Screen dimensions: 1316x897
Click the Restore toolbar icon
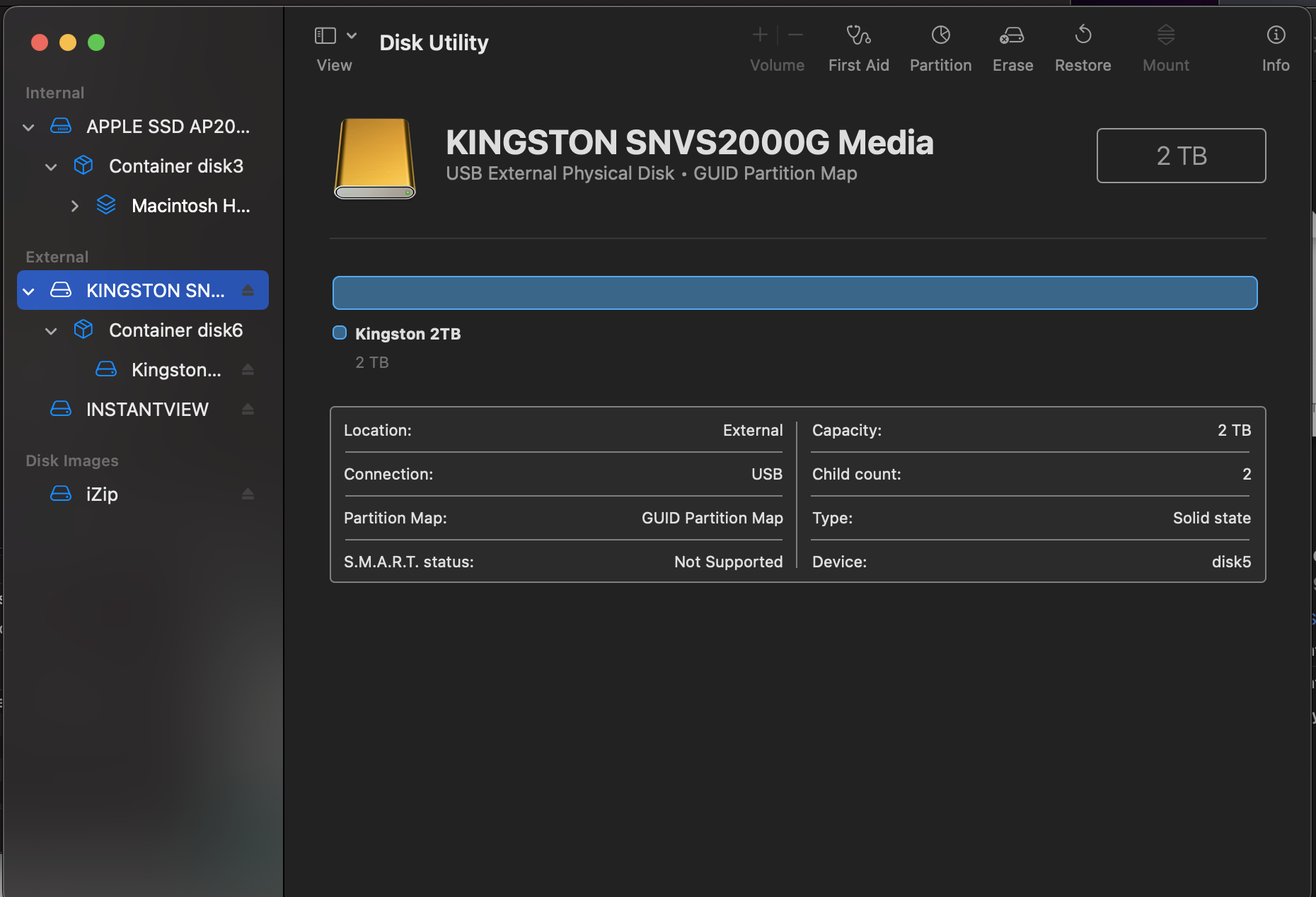click(1083, 35)
